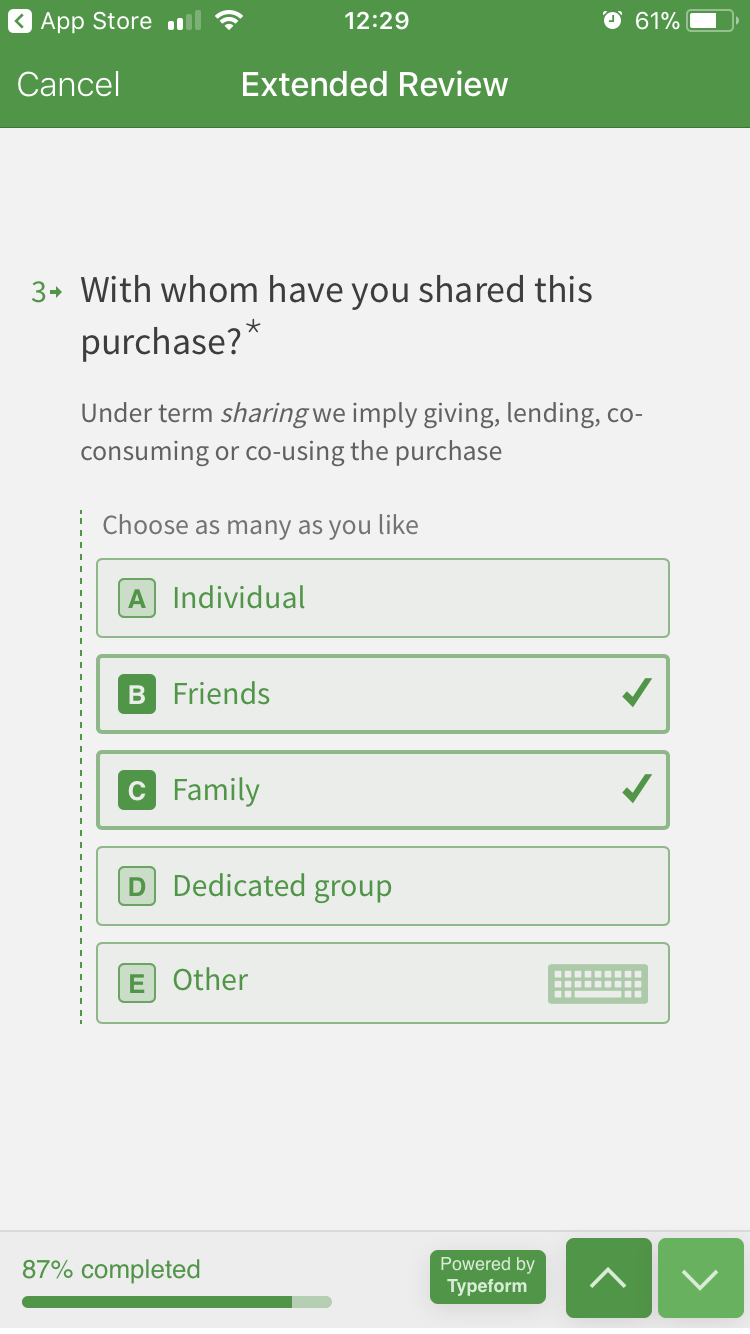Viewport: 750px width, 1334px height.
Task: Click the letter D key badge
Action: (137, 886)
